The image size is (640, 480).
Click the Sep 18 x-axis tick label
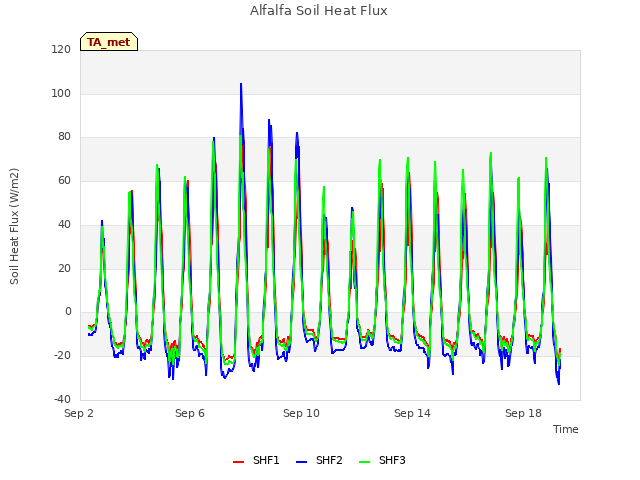pos(523,413)
